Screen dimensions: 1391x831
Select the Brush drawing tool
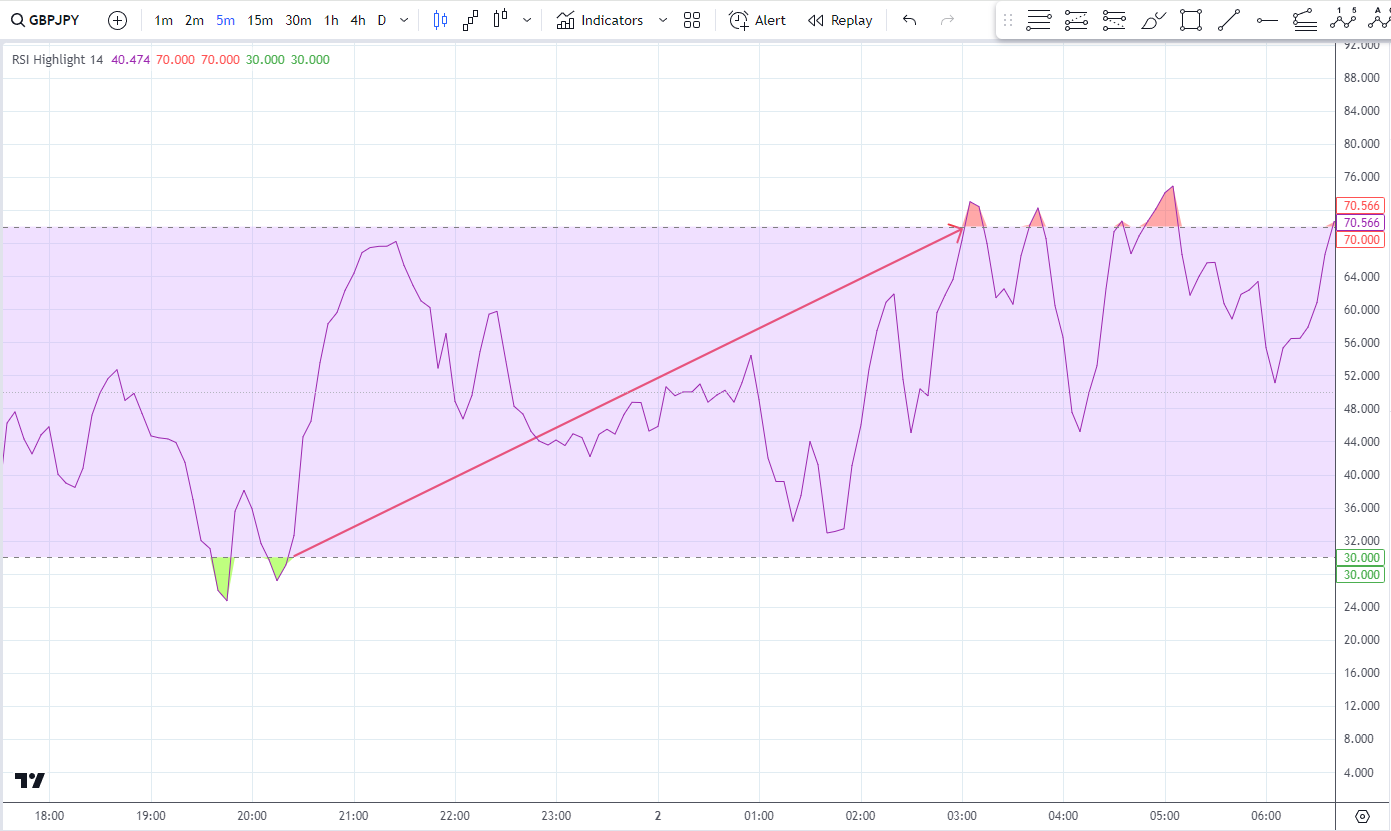click(1153, 20)
